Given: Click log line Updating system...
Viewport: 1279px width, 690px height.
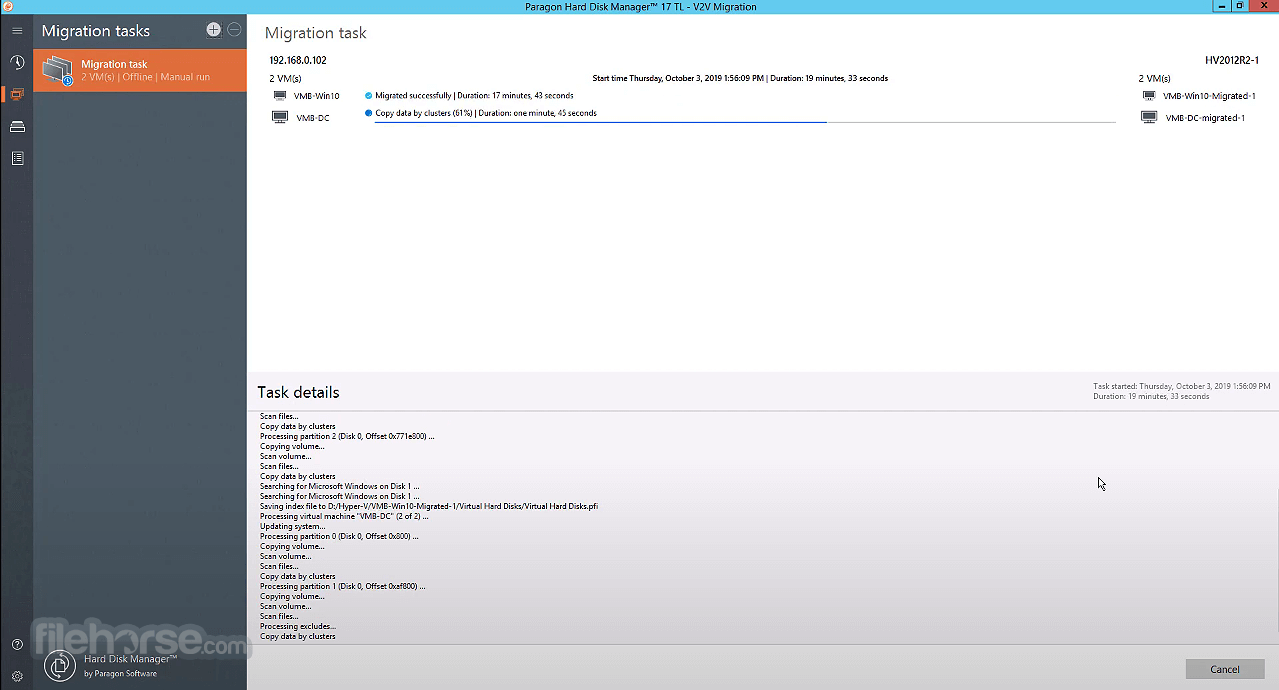Looking at the screenshot, I should 293,526.
